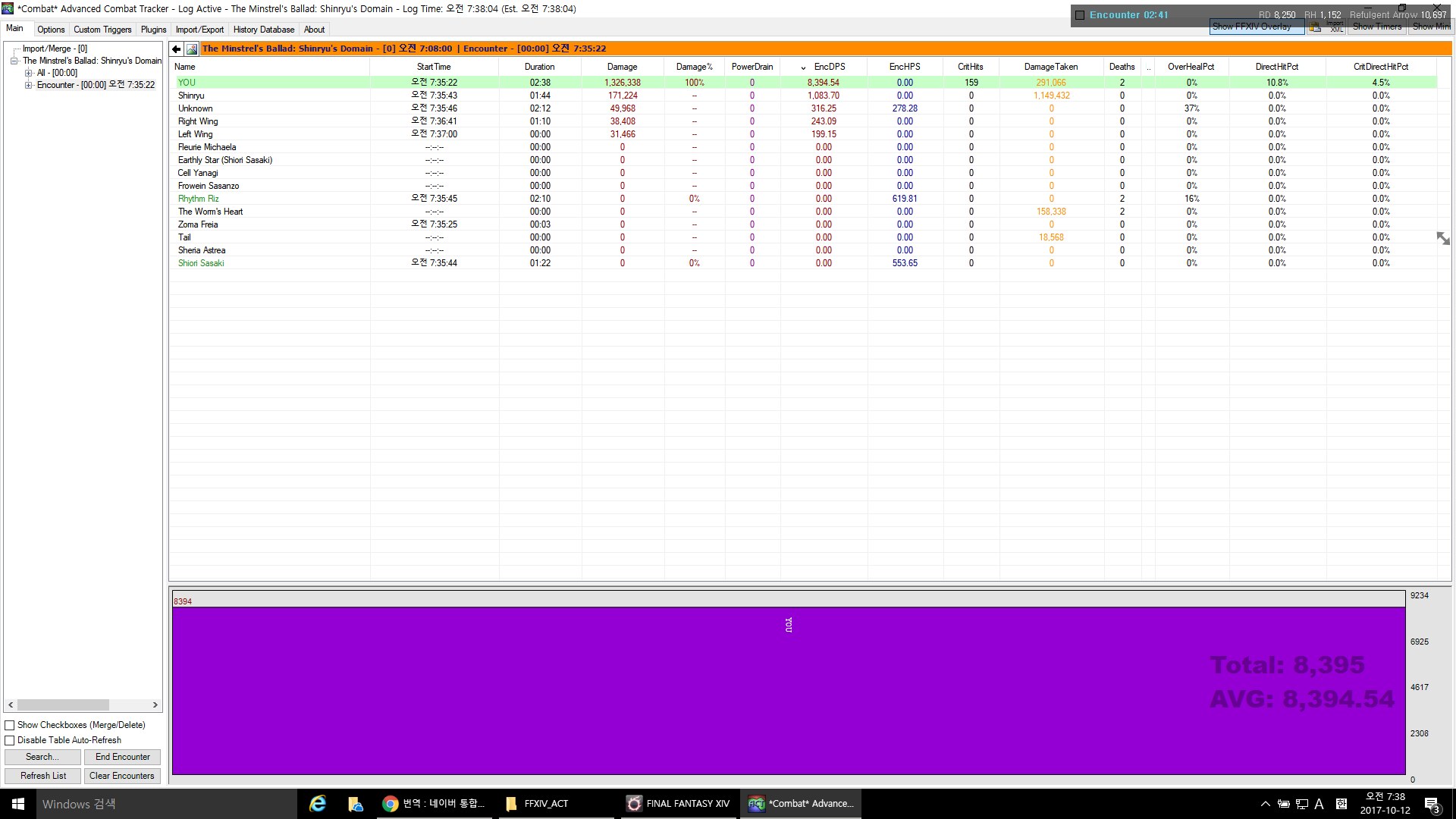Screen dimensions: 1456x819
Task: Click the Import XML clipboard icon
Action: point(1316,27)
